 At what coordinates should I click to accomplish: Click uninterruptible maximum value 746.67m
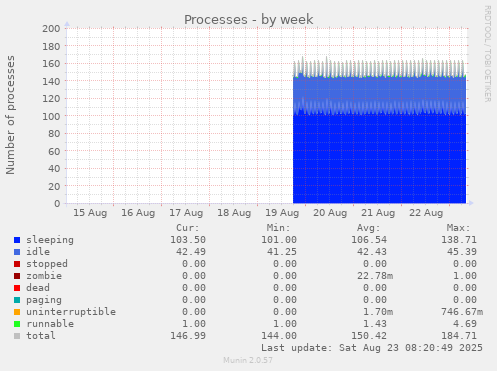click(x=462, y=312)
